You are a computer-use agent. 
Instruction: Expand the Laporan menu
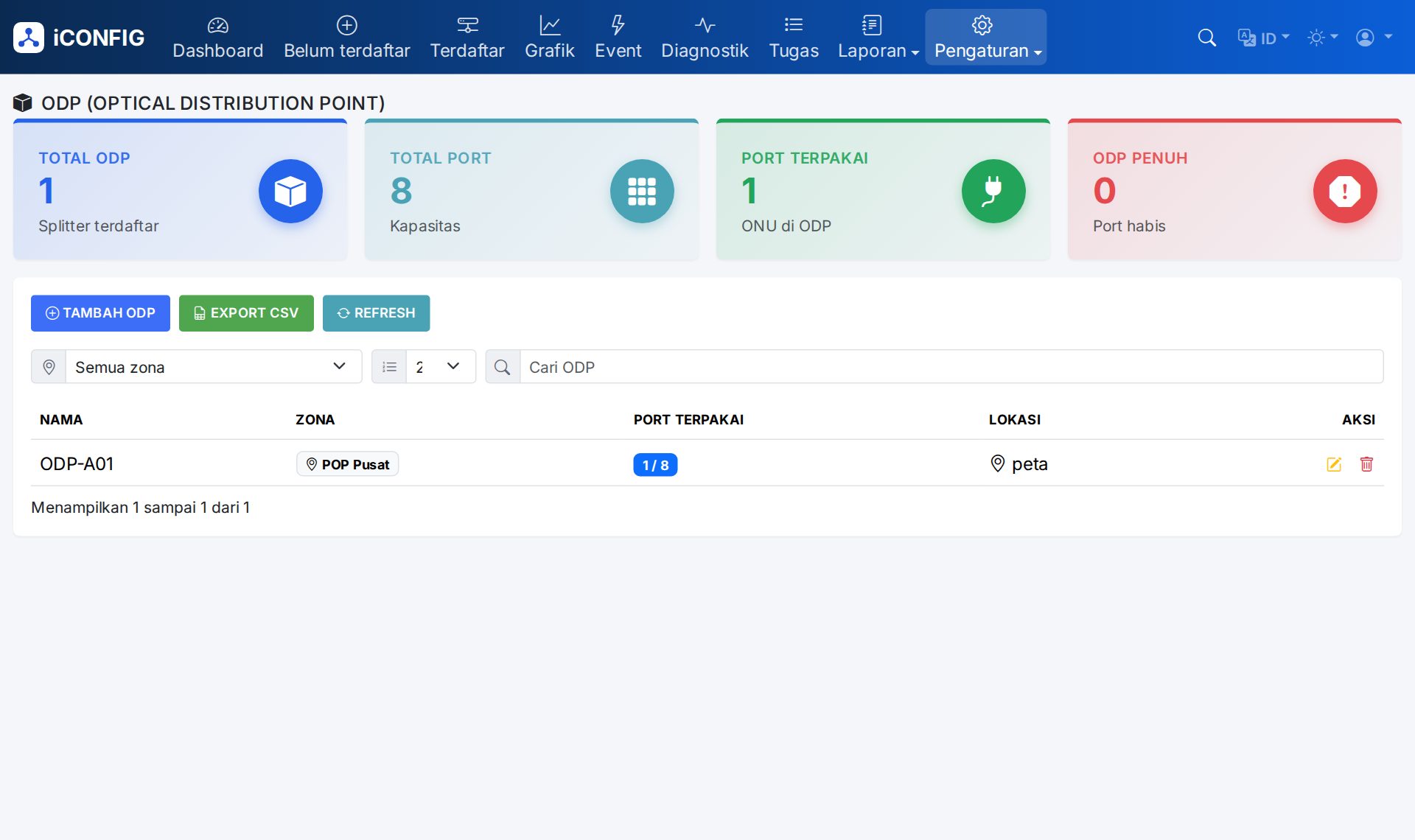pyautogui.click(x=878, y=38)
